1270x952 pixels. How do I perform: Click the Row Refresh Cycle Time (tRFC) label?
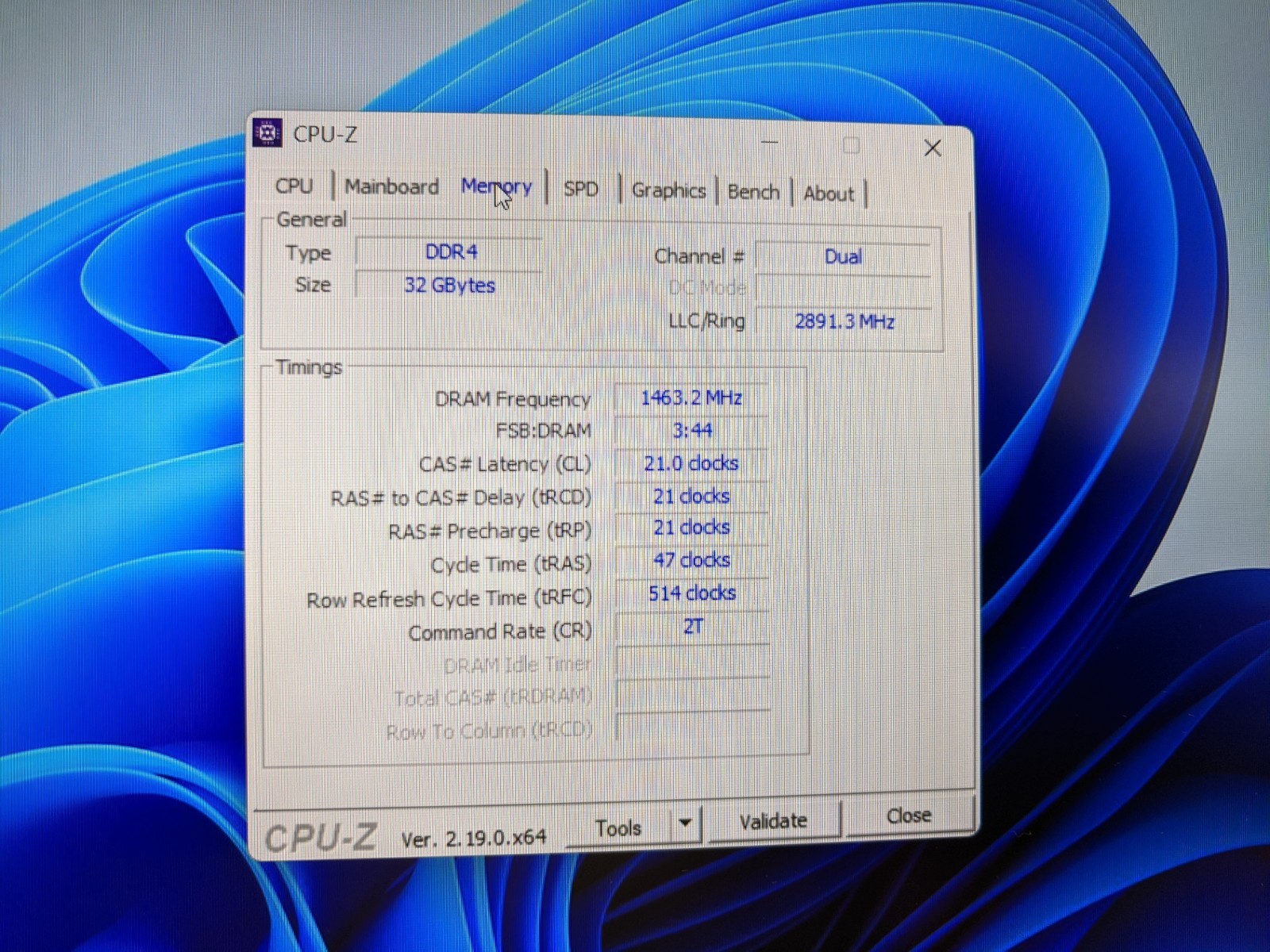click(449, 599)
